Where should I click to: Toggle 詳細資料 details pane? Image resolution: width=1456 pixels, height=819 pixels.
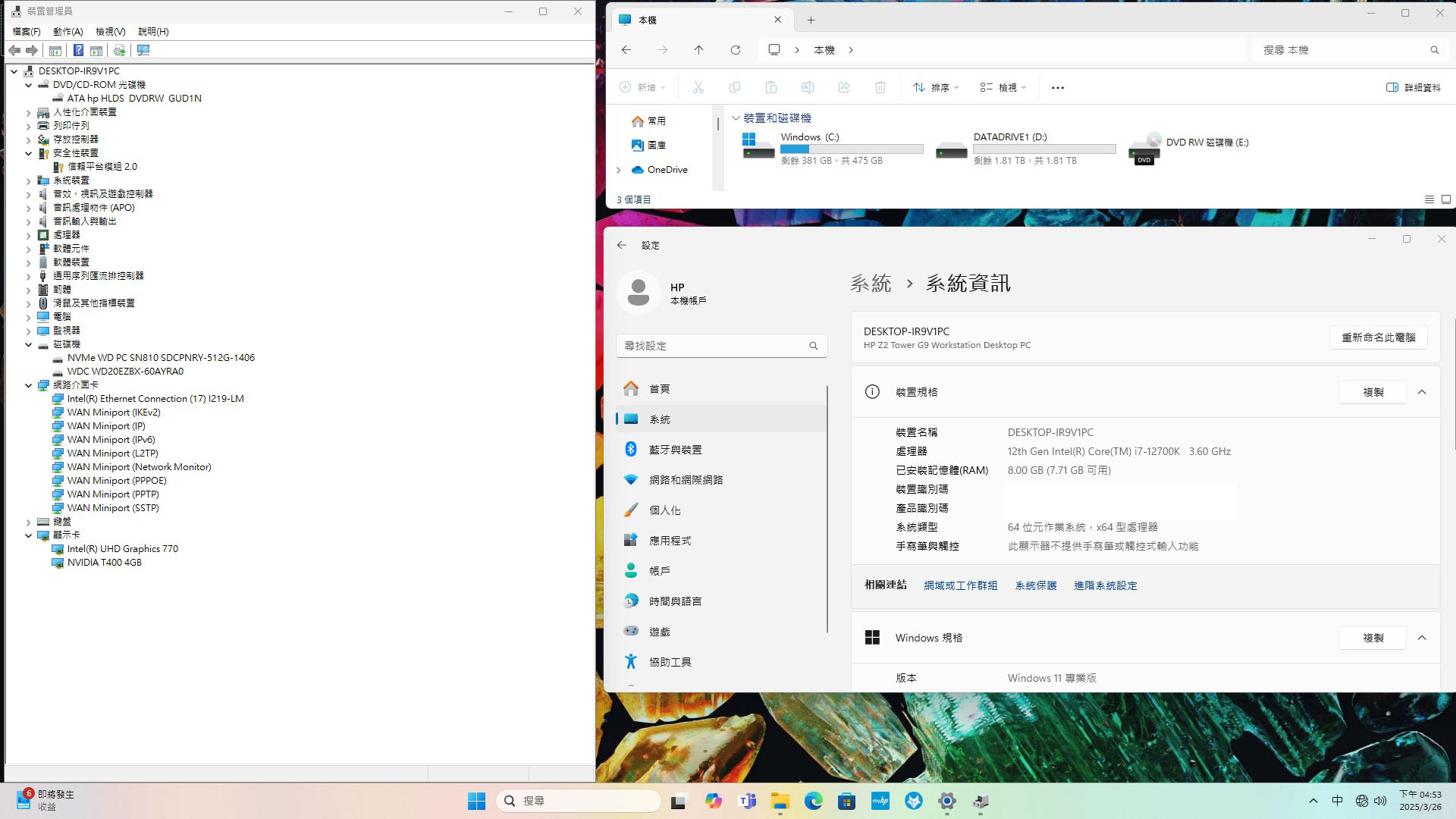pyautogui.click(x=1414, y=88)
